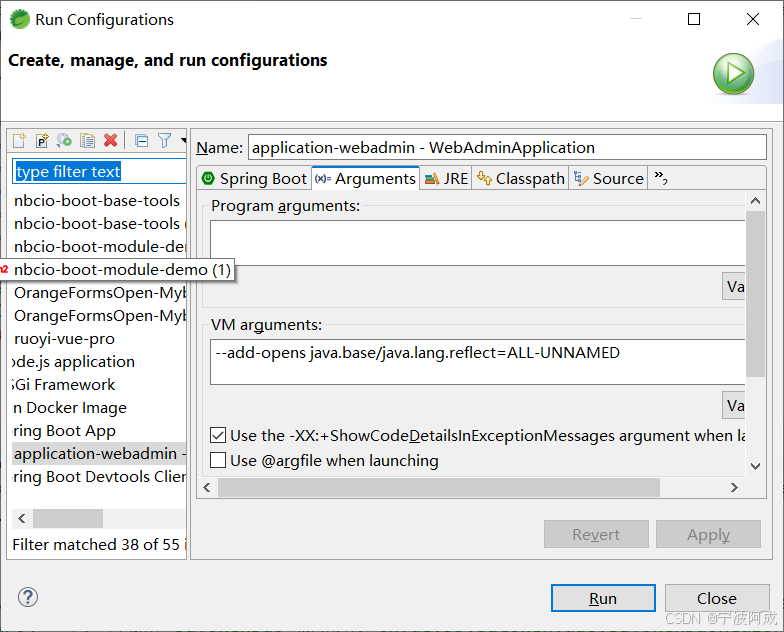Open the Help question mark icon
The image size is (784, 632).
[x=28, y=597]
